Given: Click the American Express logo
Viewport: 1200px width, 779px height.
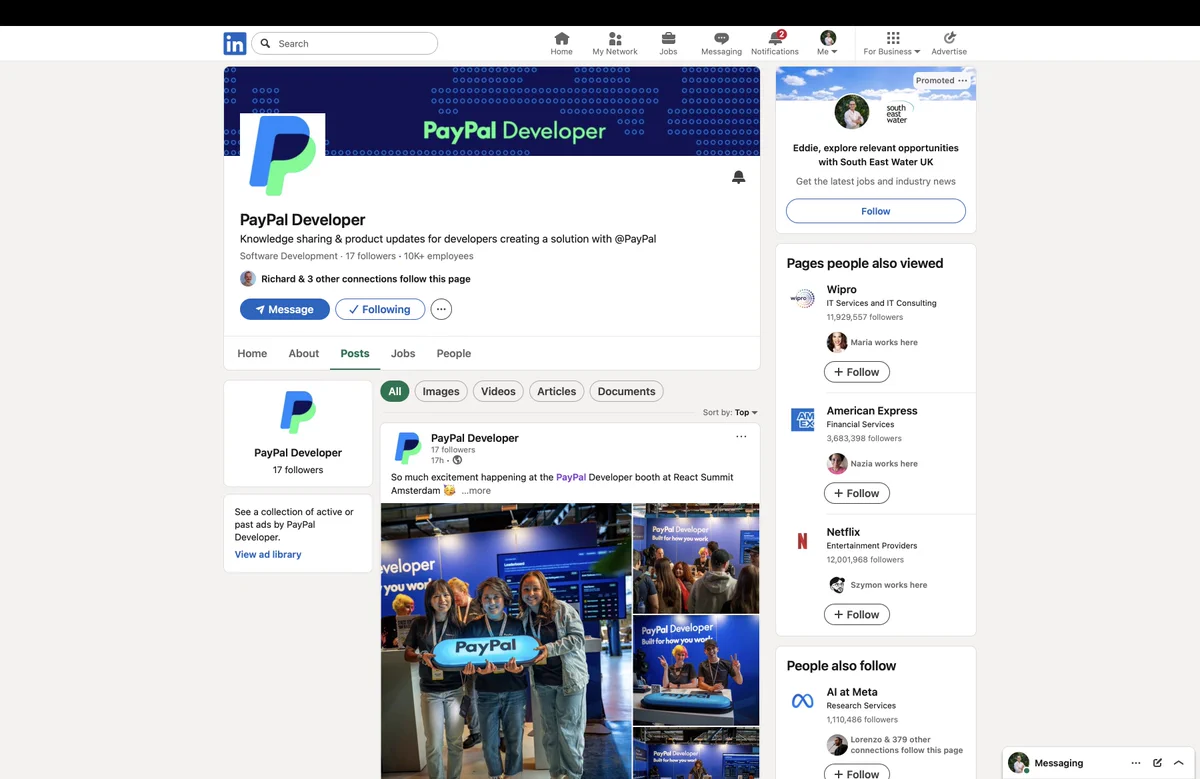Looking at the screenshot, I should pyautogui.click(x=803, y=419).
